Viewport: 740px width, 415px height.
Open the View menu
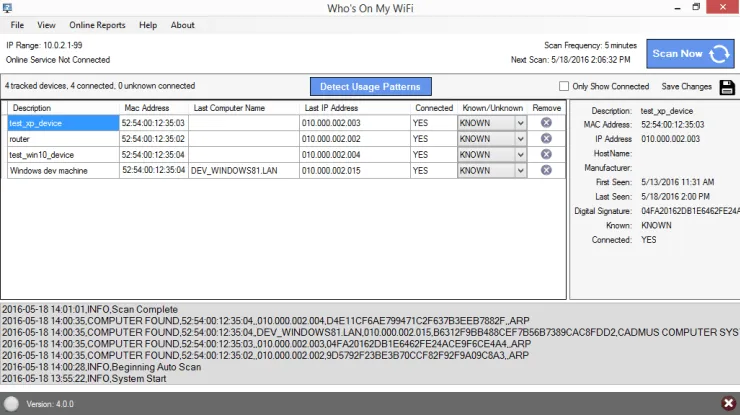46,25
